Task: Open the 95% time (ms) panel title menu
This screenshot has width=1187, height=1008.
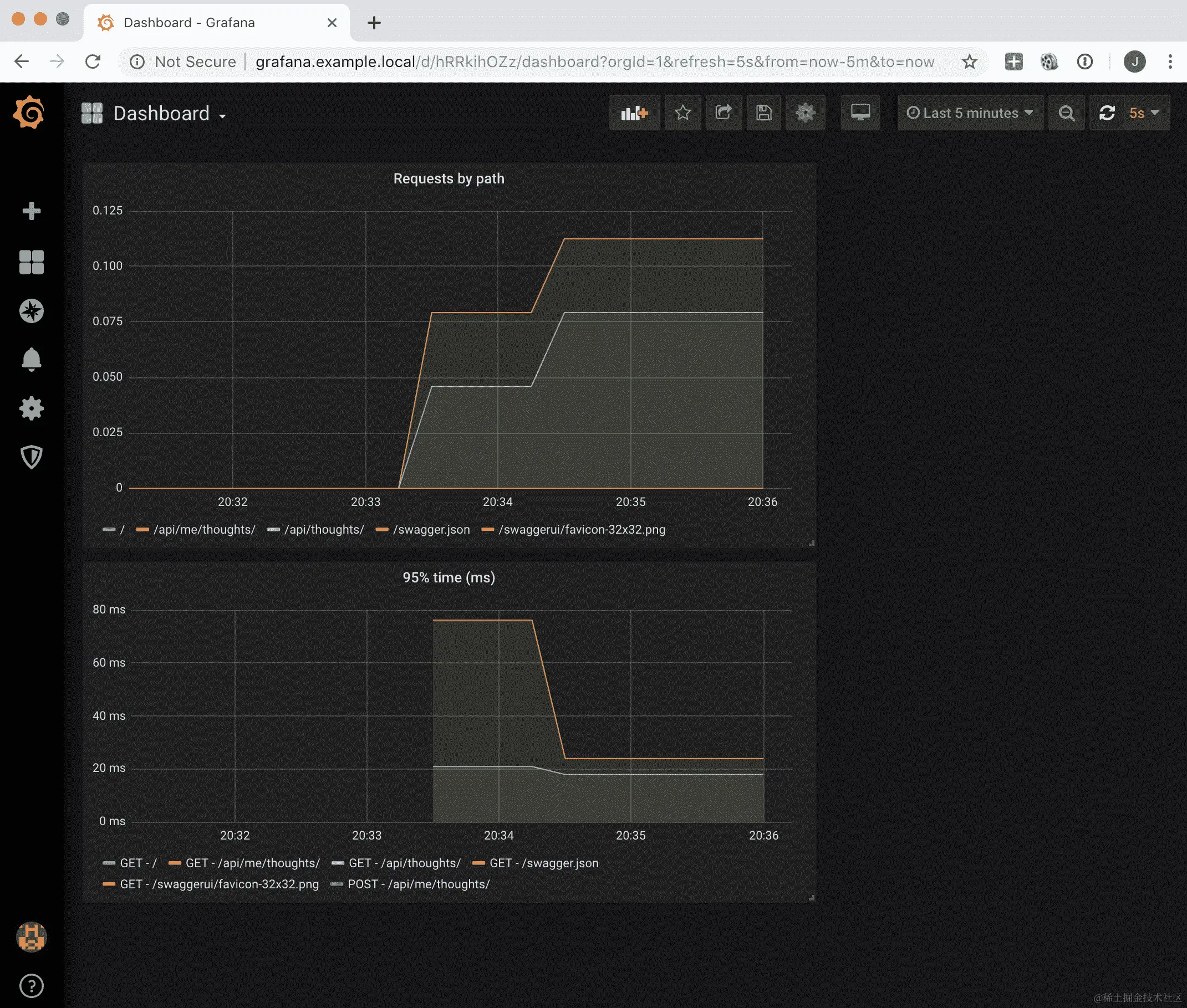Action: pos(449,578)
